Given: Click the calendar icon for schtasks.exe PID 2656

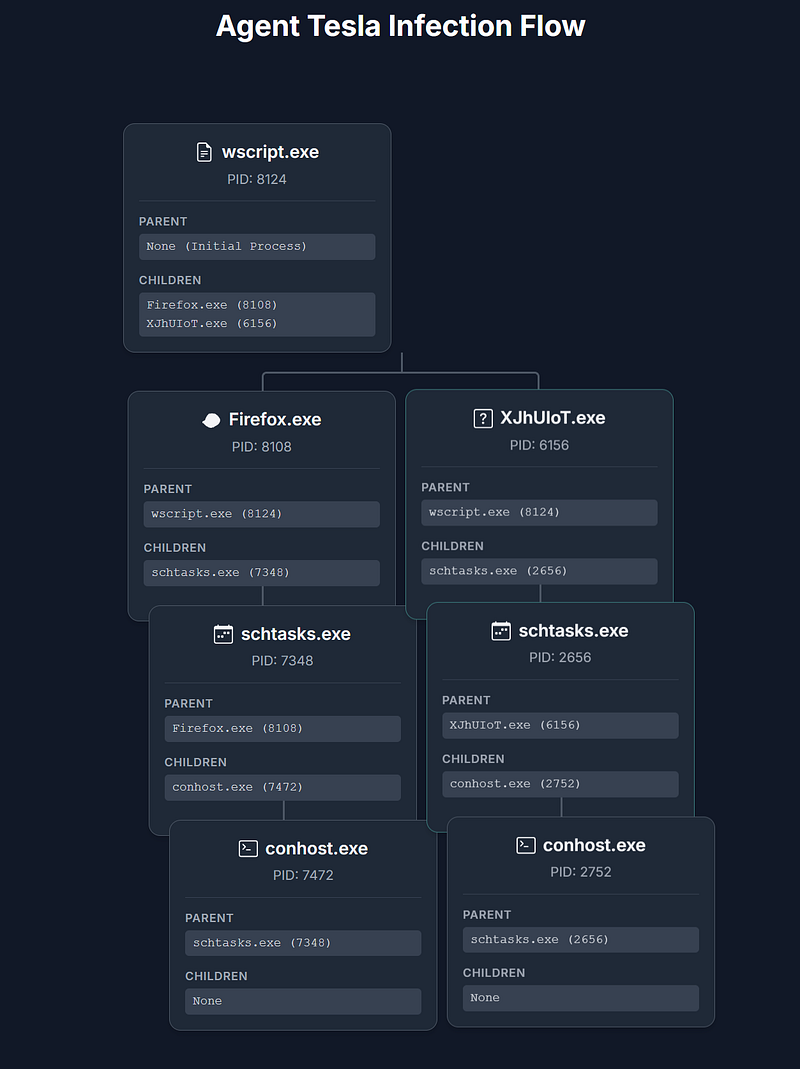Looking at the screenshot, I should (501, 631).
